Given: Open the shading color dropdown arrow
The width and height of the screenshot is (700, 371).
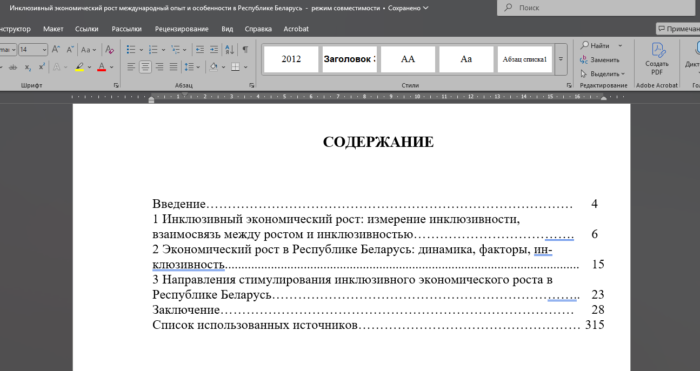Looking at the screenshot, I should pos(223,67).
